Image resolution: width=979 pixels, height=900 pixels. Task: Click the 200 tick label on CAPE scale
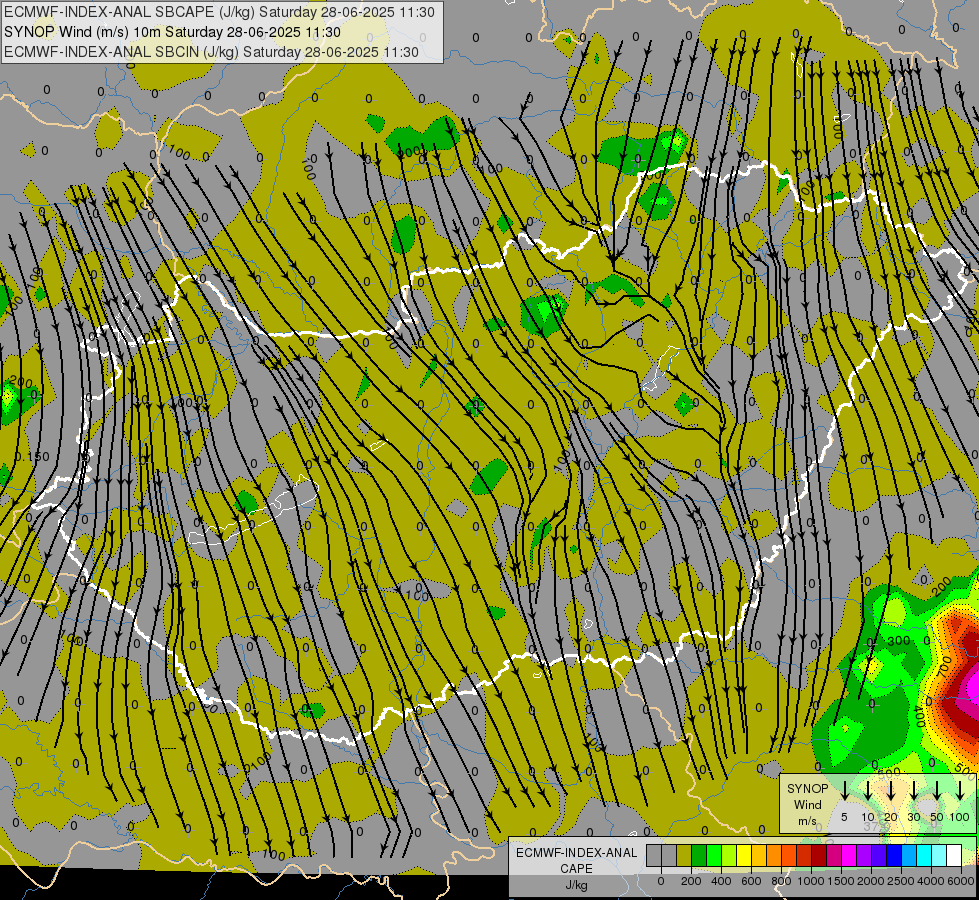pos(691,881)
